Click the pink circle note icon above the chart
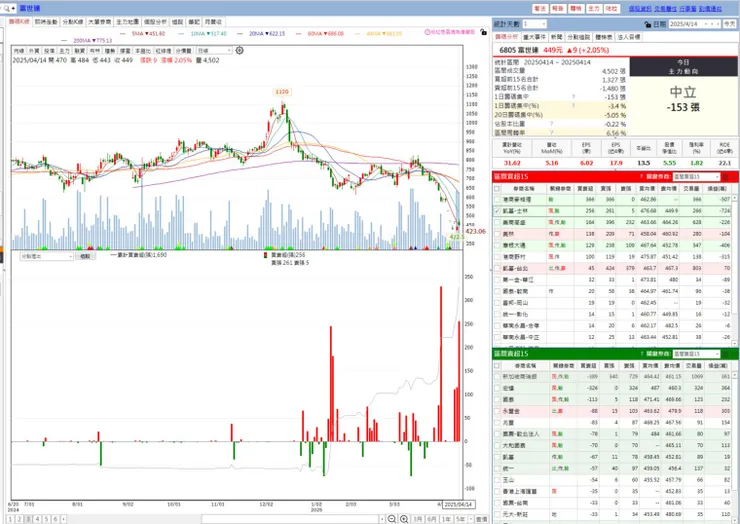Viewport: 740px width, 524px height. click(427, 32)
